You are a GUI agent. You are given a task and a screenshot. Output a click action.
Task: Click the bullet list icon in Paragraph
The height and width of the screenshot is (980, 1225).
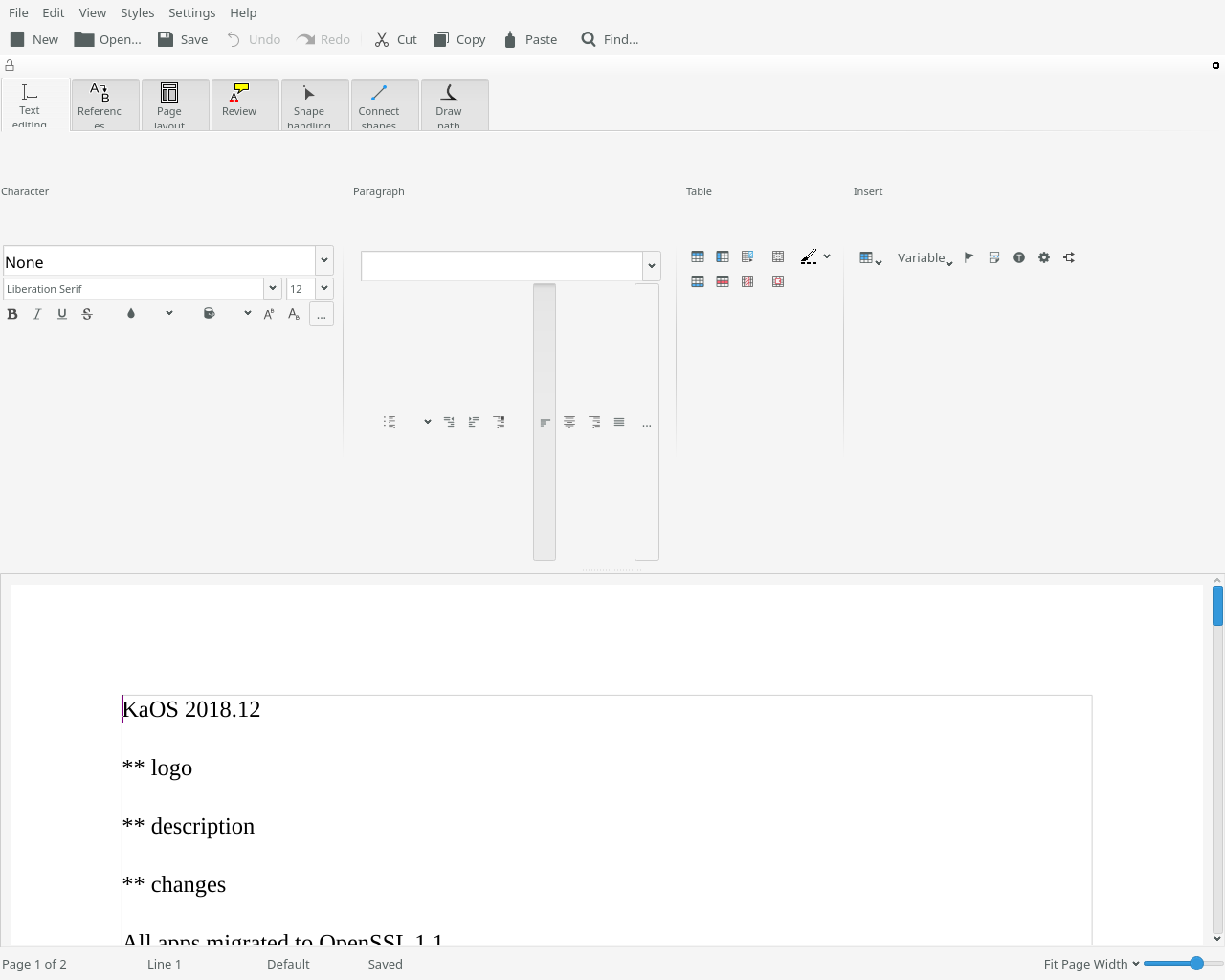(x=390, y=421)
